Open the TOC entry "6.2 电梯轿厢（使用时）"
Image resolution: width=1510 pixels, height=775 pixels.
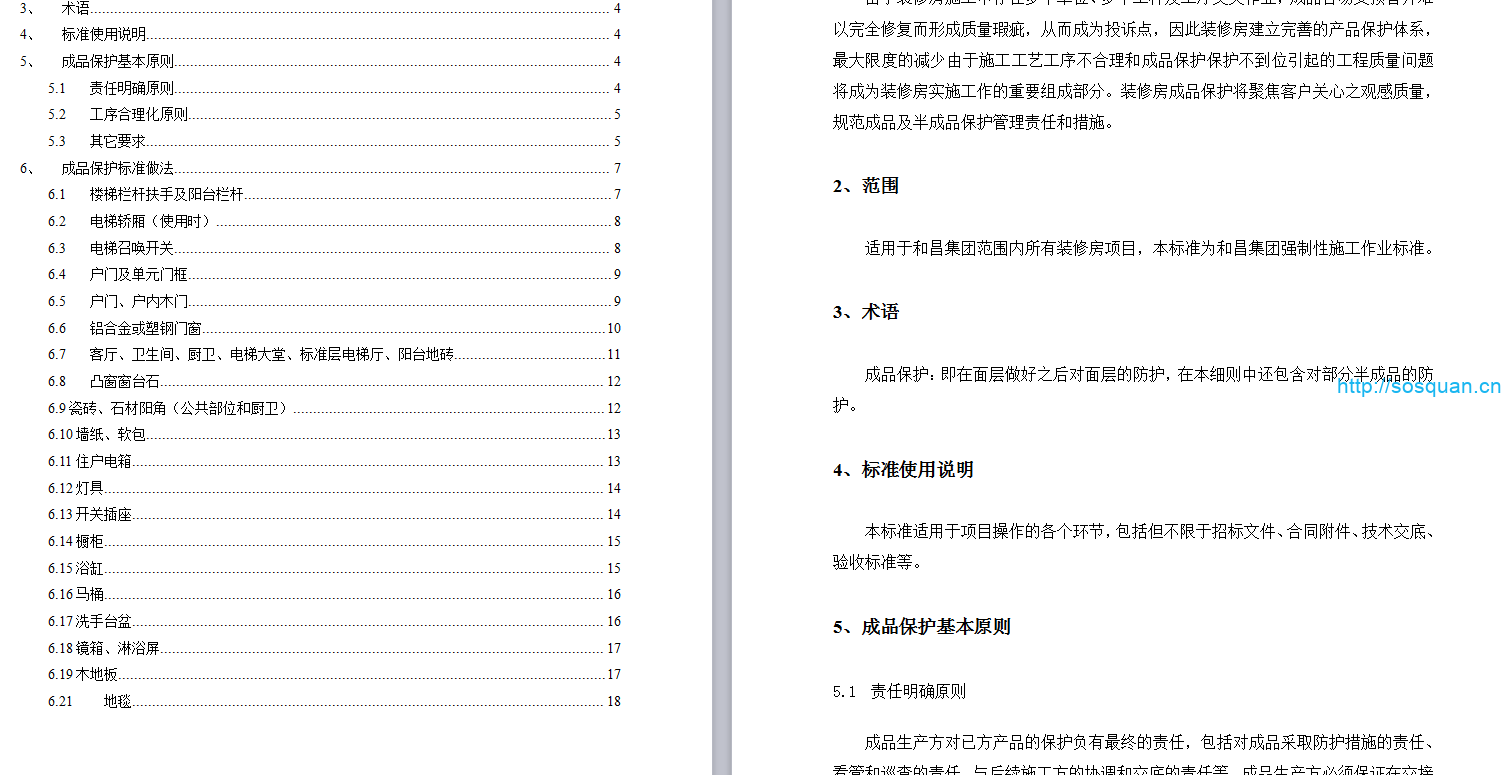coord(150,221)
